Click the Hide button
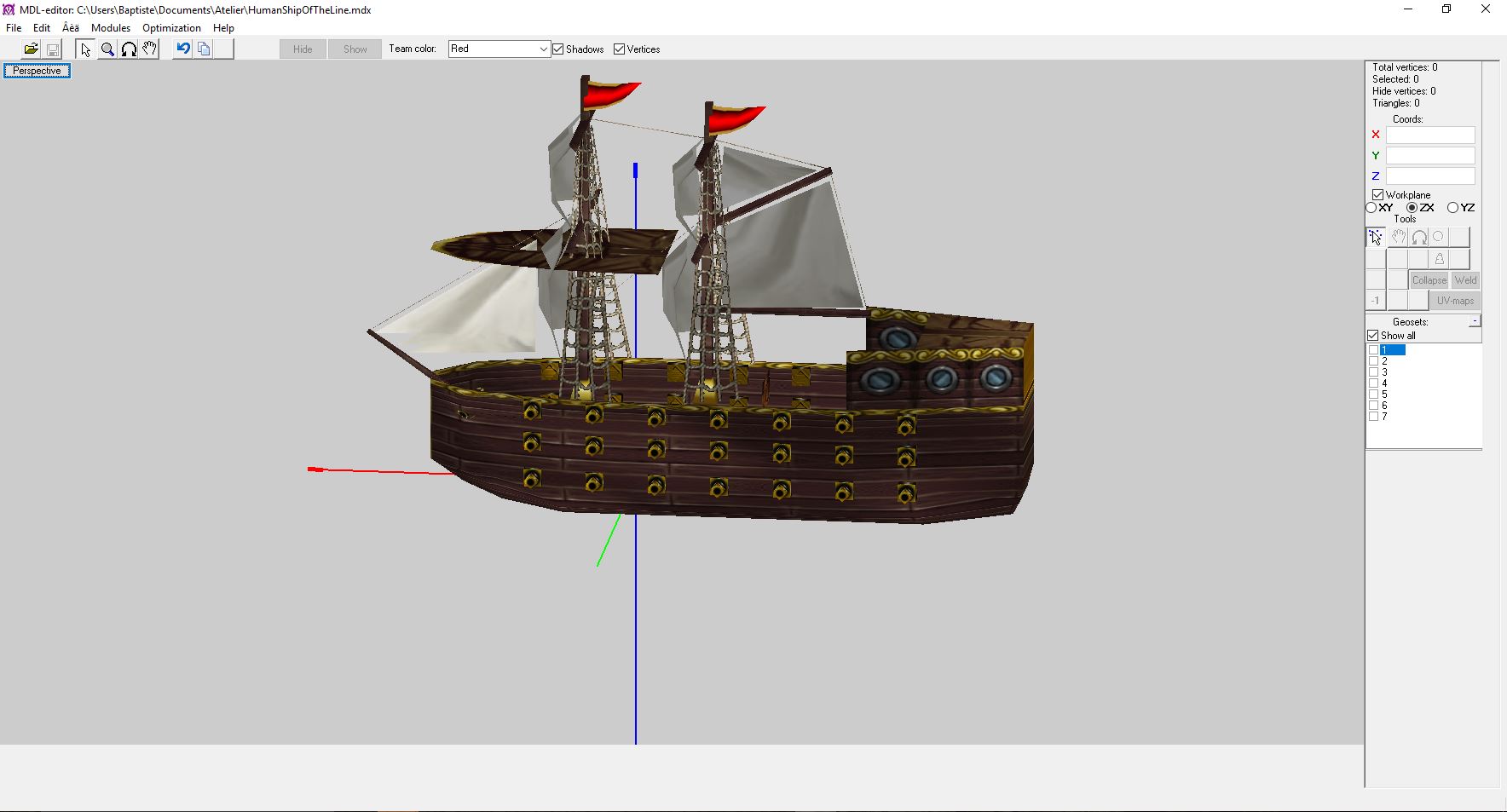The image size is (1507, 812). (303, 49)
